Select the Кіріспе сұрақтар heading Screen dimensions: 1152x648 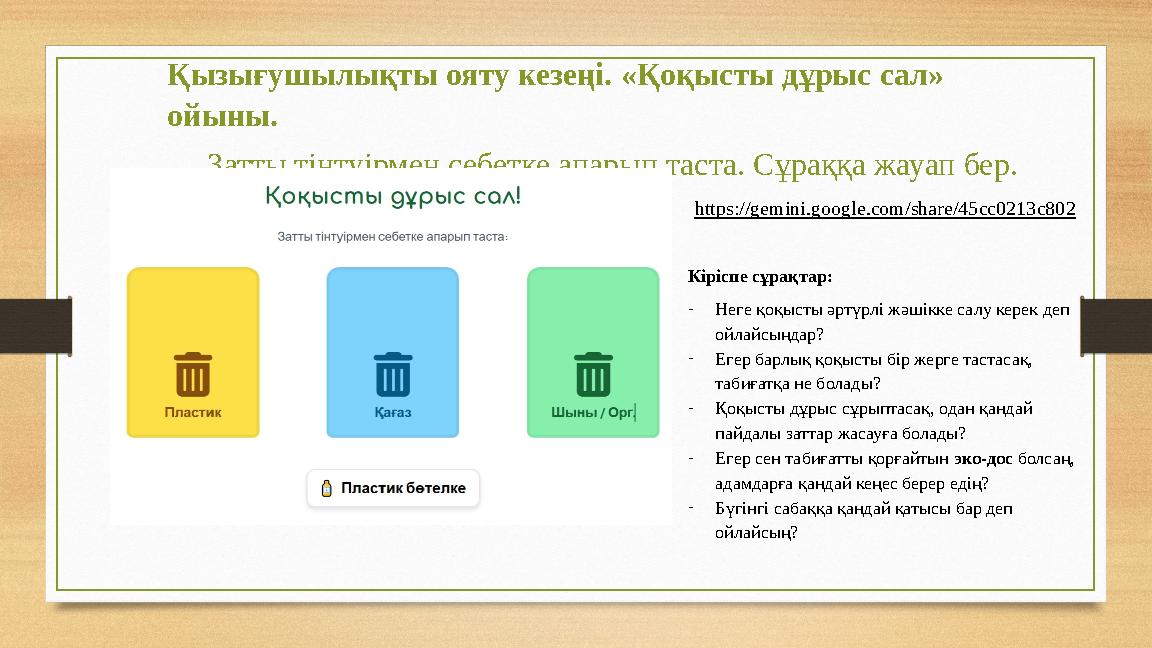pyautogui.click(x=763, y=275)
